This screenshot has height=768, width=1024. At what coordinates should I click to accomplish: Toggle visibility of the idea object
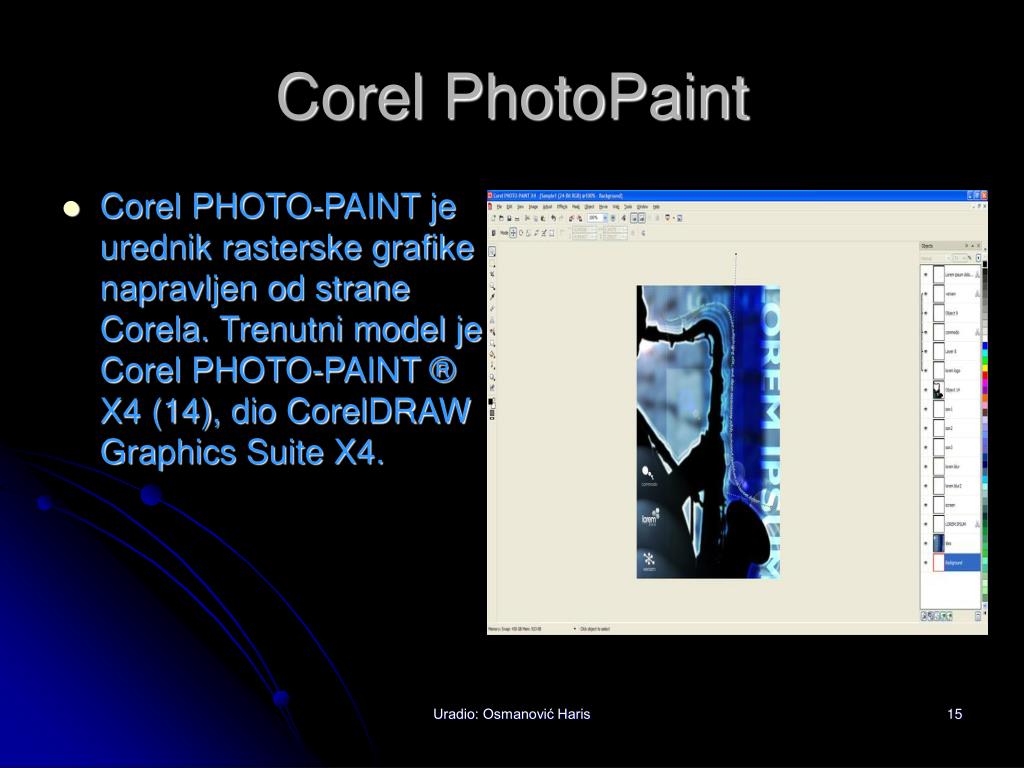point(925,543)
